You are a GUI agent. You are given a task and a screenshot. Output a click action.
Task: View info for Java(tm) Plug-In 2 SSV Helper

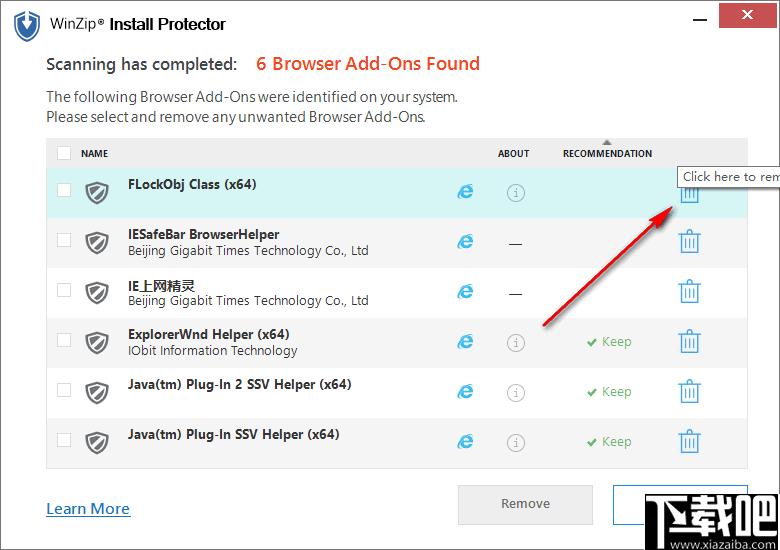pyautogui.click(x=516, y=392)
